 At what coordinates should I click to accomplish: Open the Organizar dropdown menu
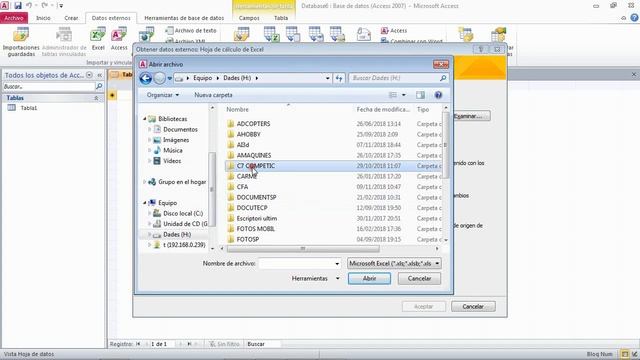click(x=162, y=95)
